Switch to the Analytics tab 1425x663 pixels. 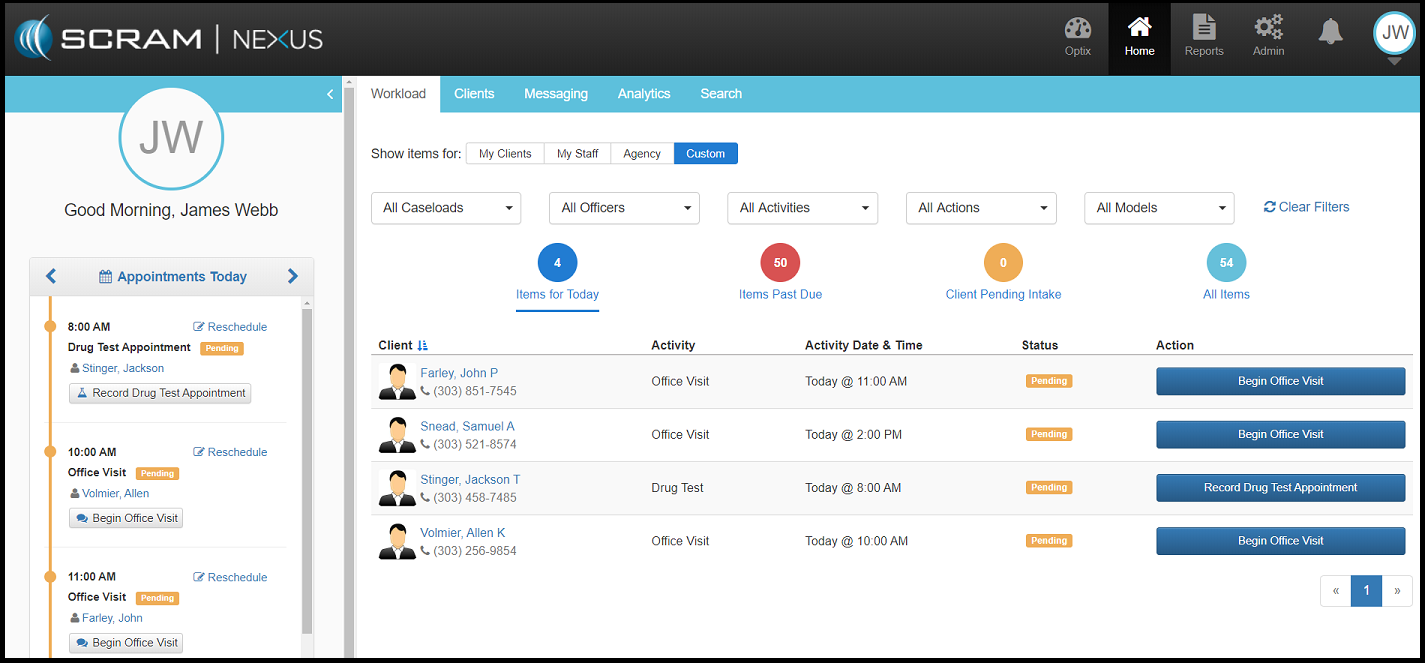tap(643, 94)
